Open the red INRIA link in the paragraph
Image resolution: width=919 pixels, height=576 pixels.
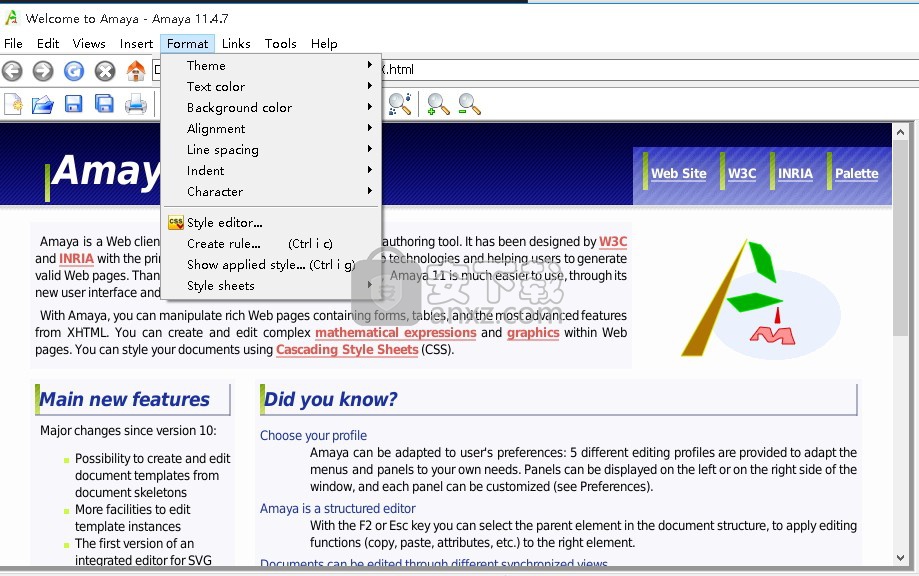coord(76,258)
